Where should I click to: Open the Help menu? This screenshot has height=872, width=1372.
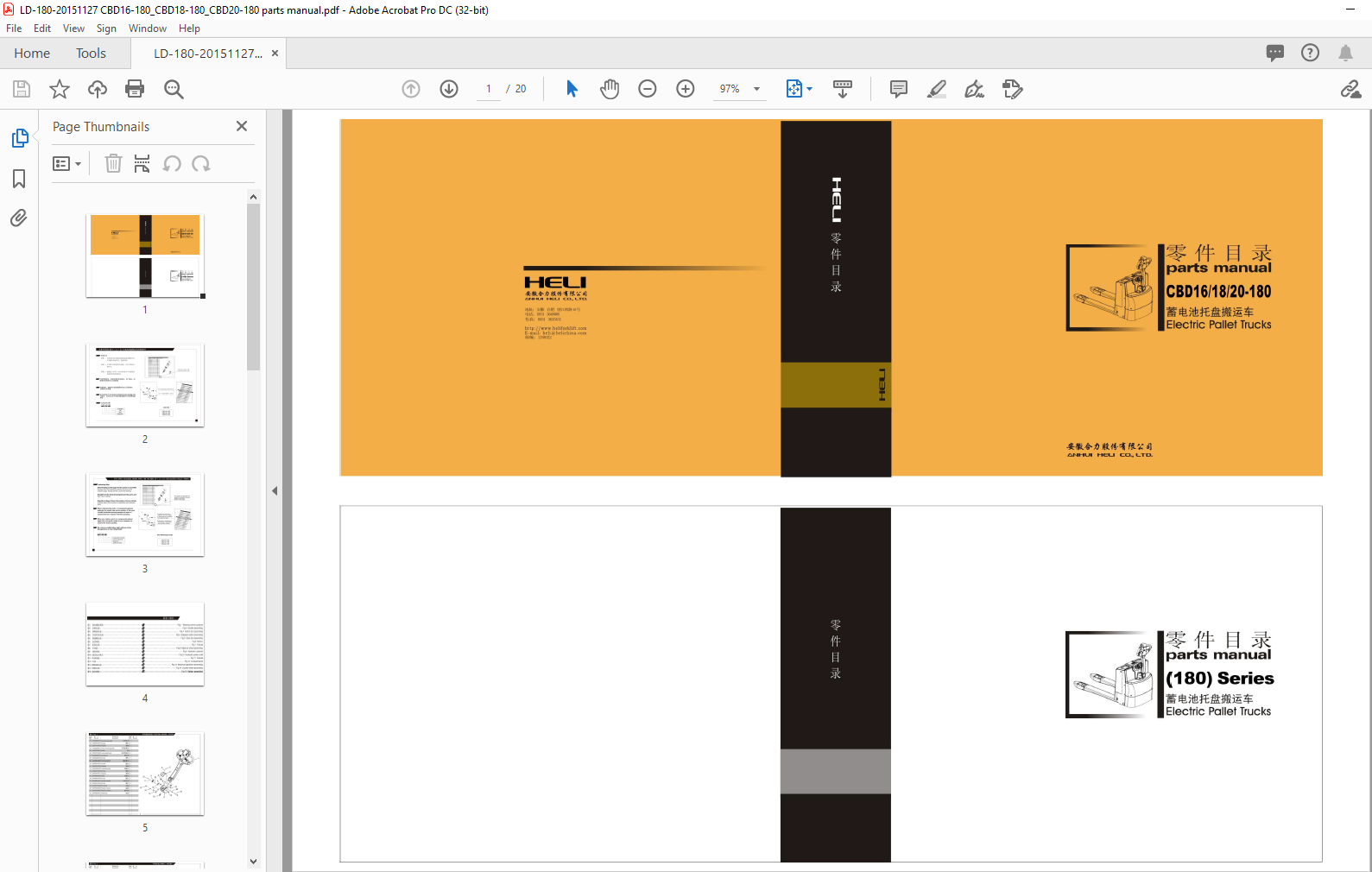tap(189, 28)
